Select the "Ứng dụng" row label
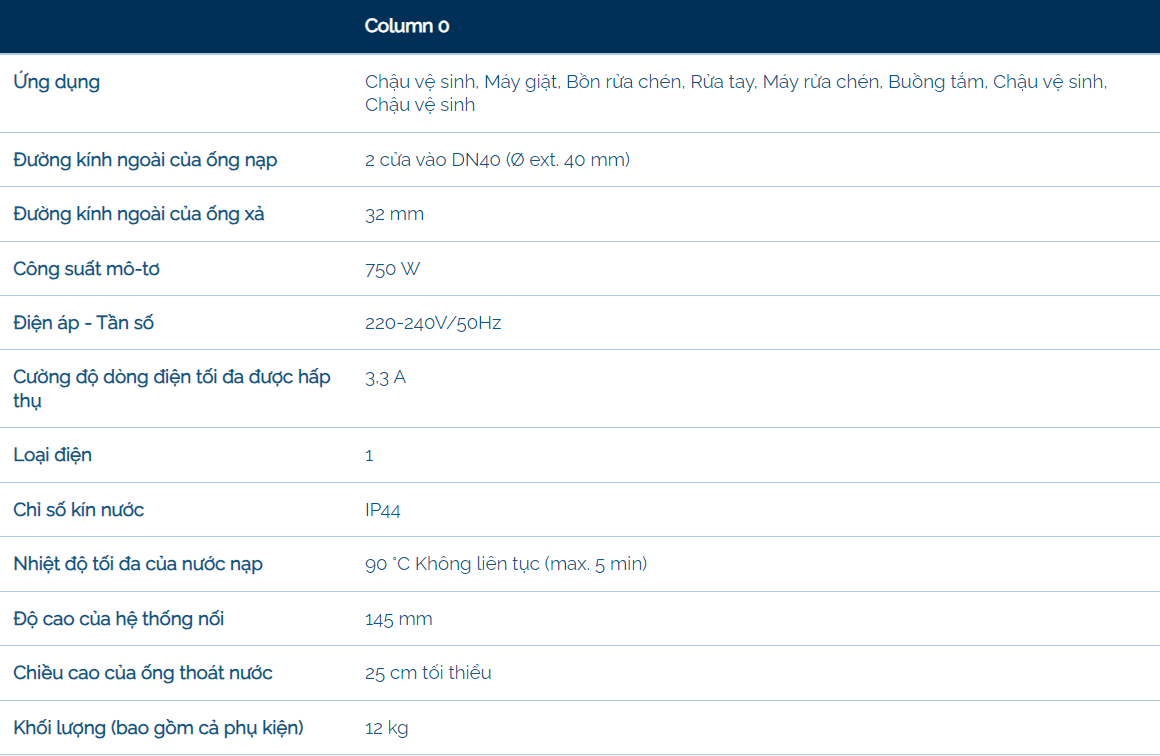The height and width of the screenshot is (756, 1160). [57, 82]
